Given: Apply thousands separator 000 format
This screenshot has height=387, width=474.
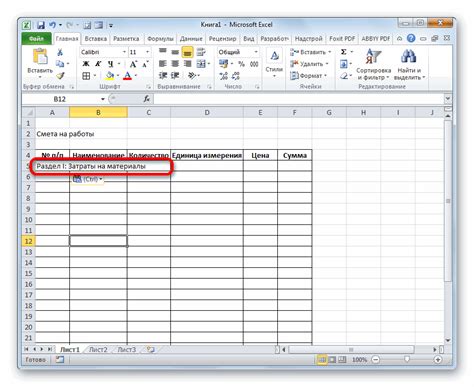Looking at the screenshot, I should coord(254,64).
